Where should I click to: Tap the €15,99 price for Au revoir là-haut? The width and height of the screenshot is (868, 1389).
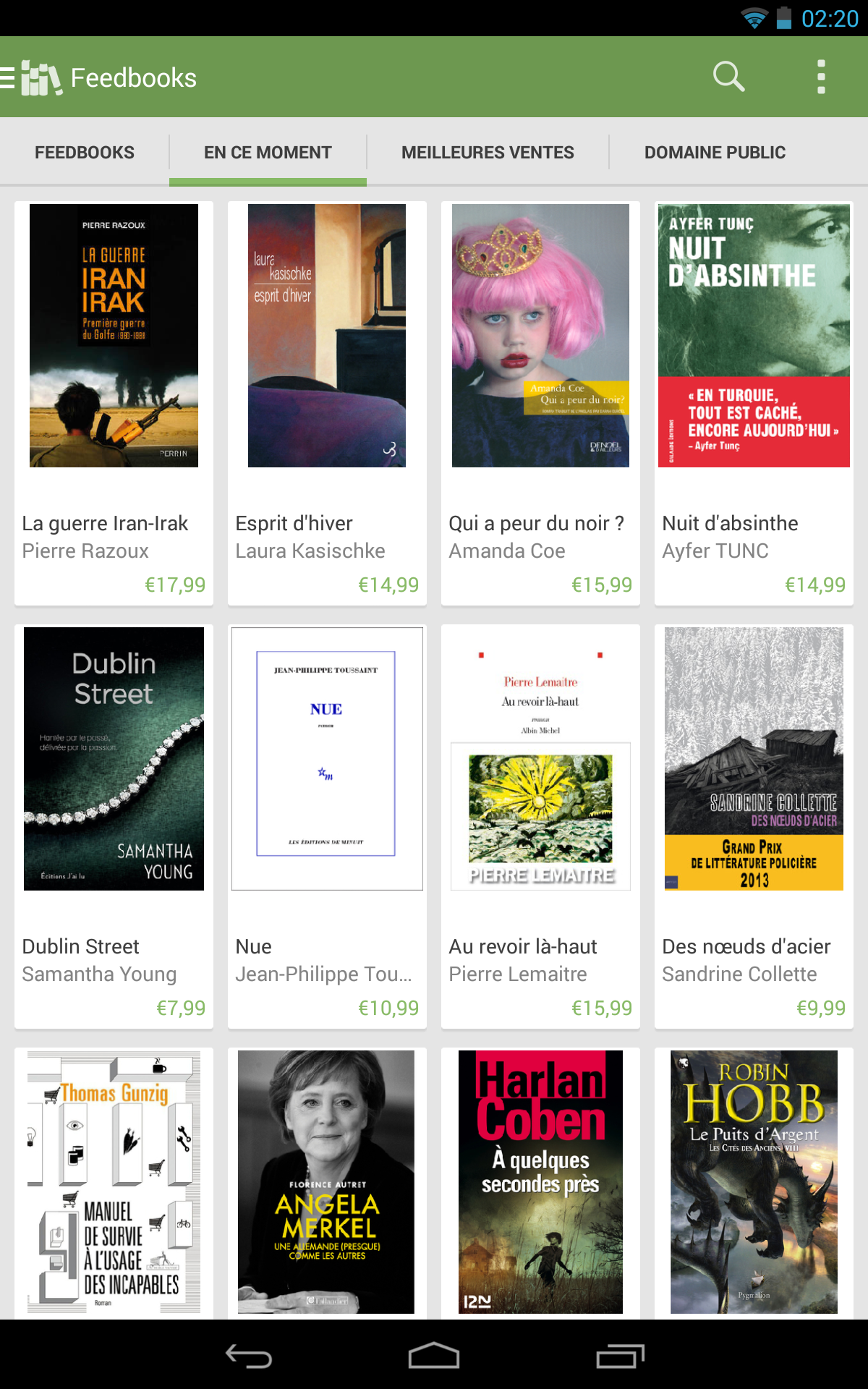click(x=602, y=1008)
